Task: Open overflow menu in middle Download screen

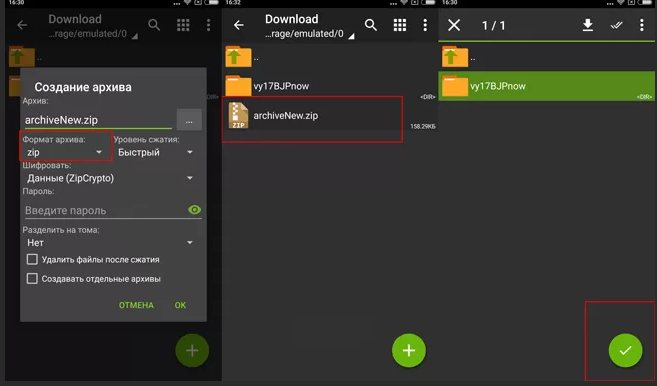Action: (425, 25)
